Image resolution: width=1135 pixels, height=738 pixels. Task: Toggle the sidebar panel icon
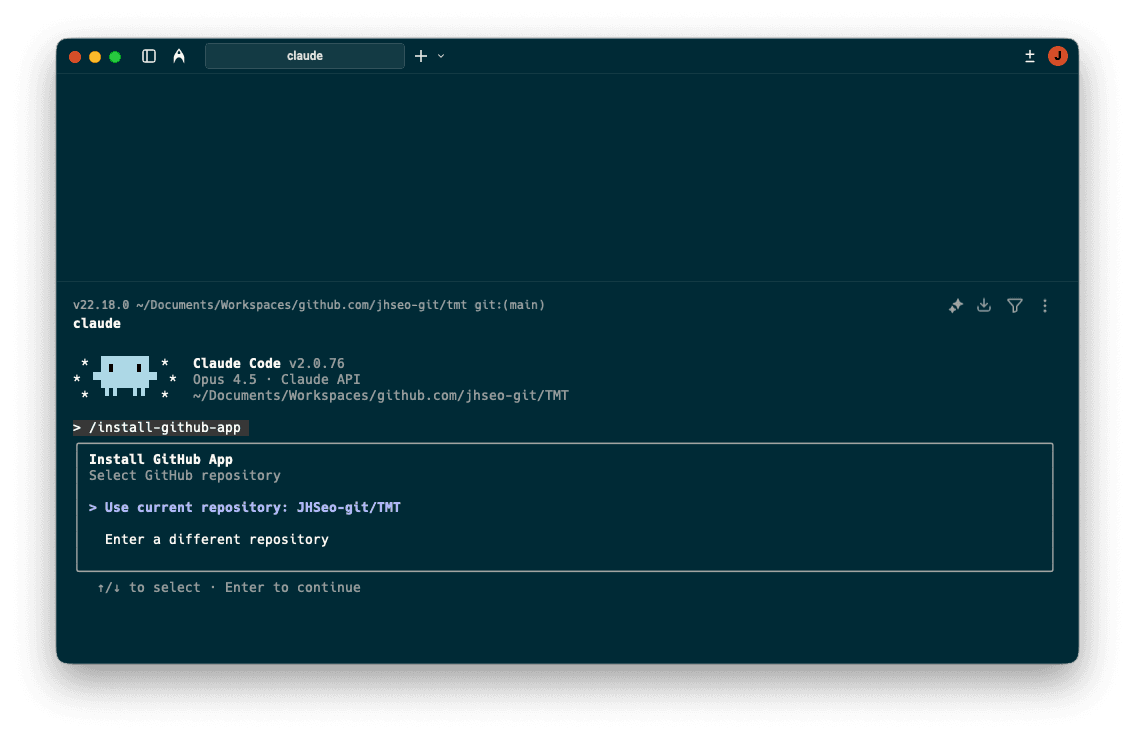tap(148, 56)
